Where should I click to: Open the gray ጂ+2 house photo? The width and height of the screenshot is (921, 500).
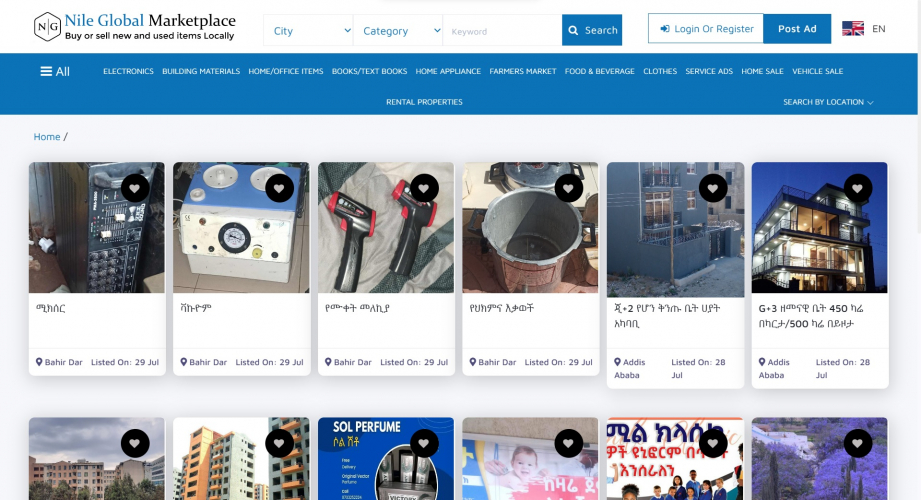675,230
